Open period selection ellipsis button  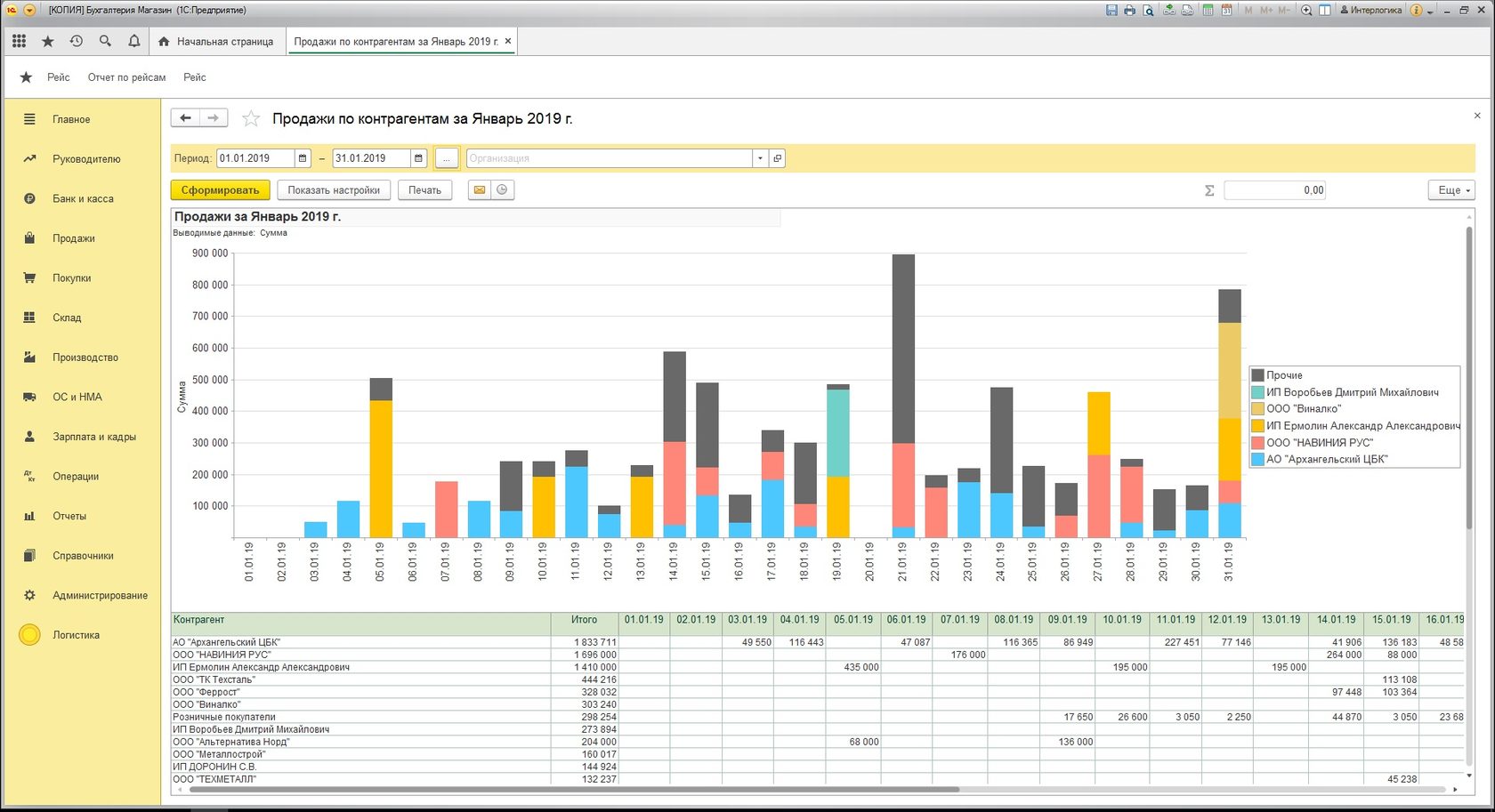click(447, 158)
